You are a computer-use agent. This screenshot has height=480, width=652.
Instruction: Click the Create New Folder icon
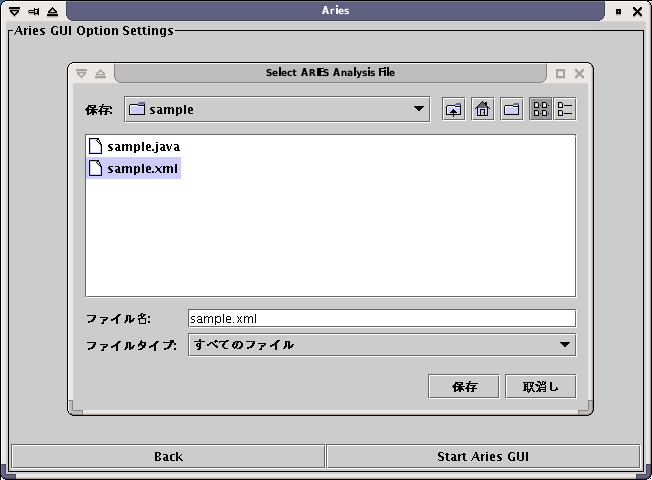pos(511,110)
